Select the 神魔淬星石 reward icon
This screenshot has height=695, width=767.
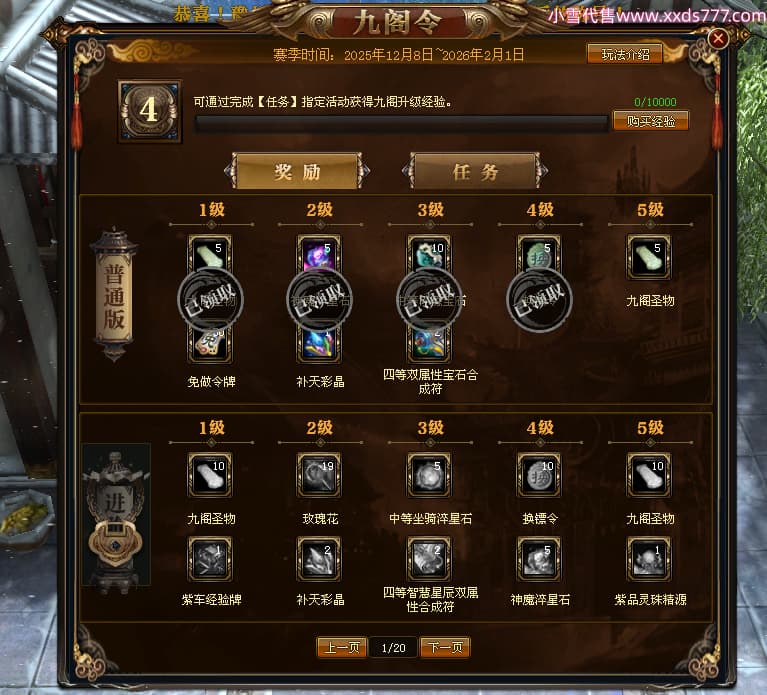pyautogui.click(x=540, y=559)
